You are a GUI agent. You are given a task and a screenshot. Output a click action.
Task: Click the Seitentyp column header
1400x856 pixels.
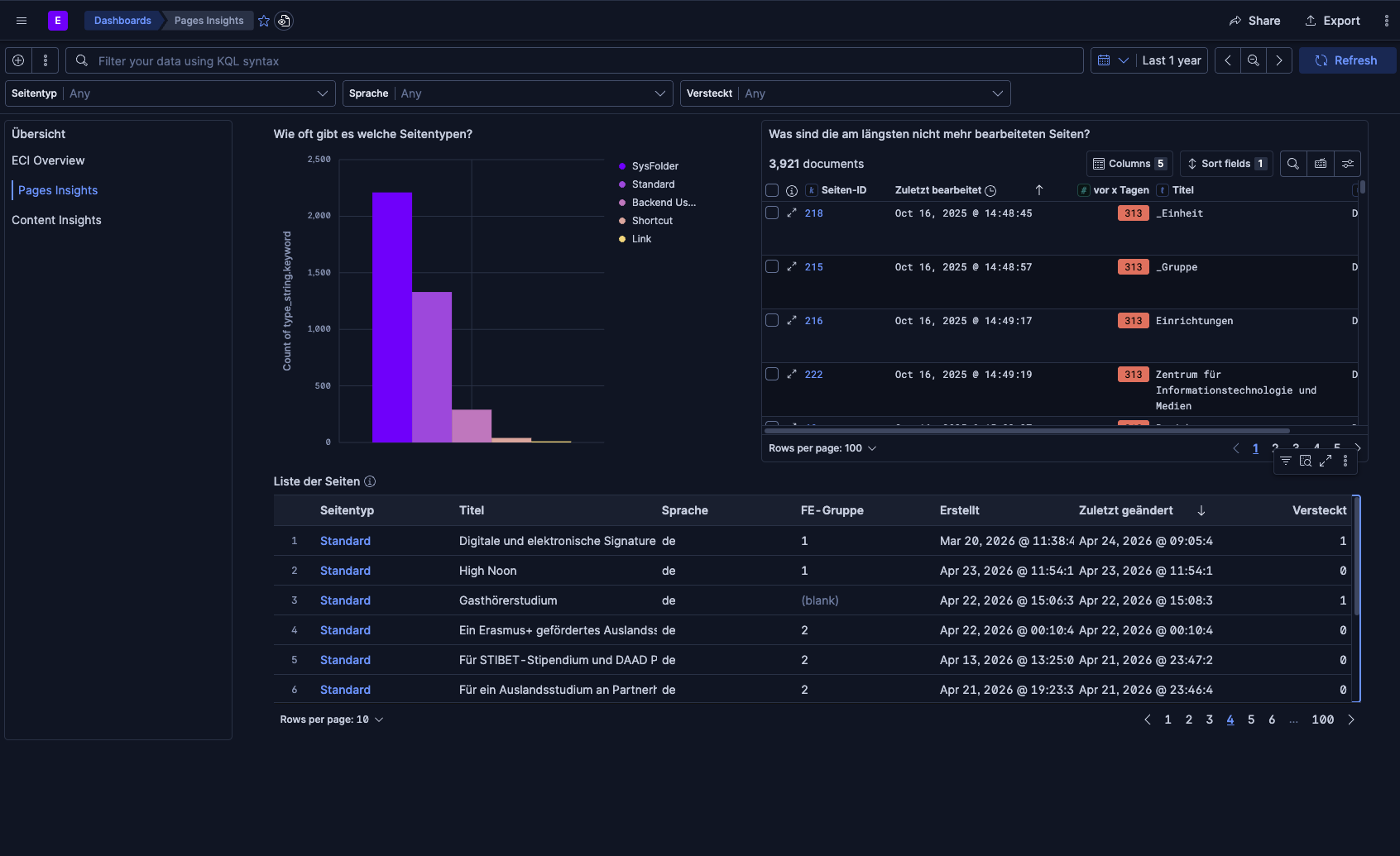pos(347,510)
